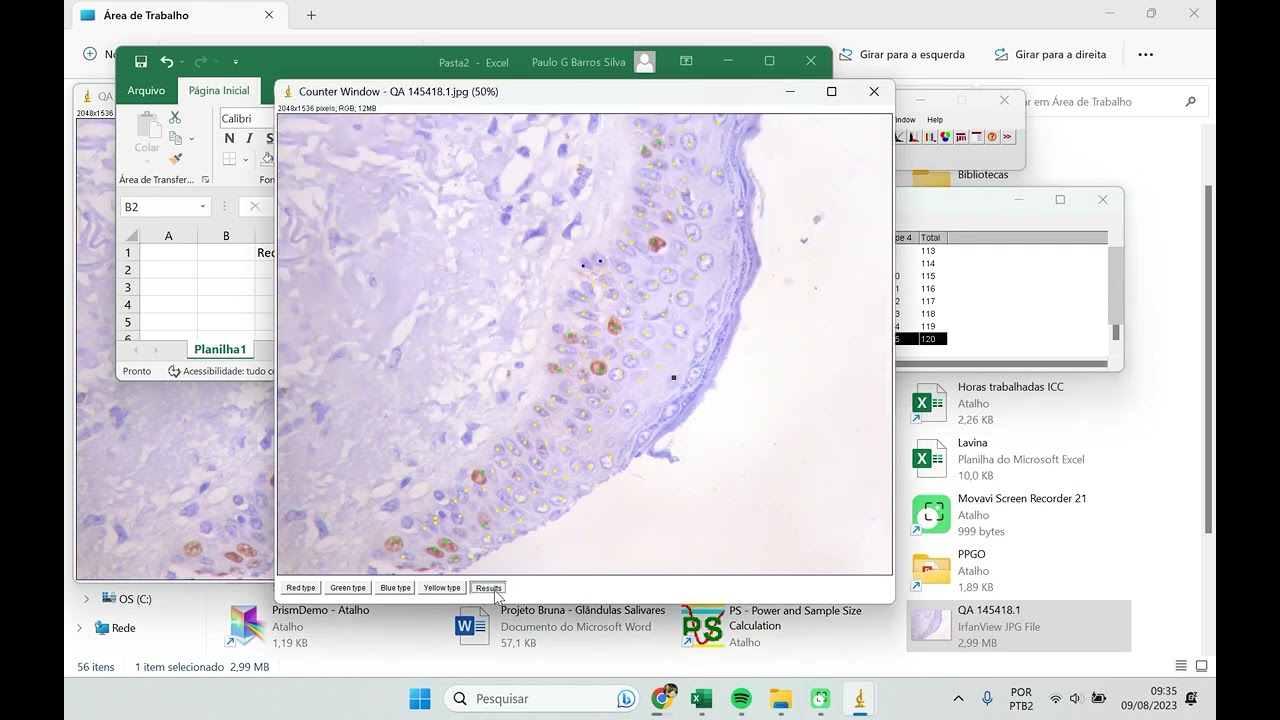The height and width of the screenshot is (720, 1280).
Task: Click the Yellow type counter button
Action: pos(441,588)
